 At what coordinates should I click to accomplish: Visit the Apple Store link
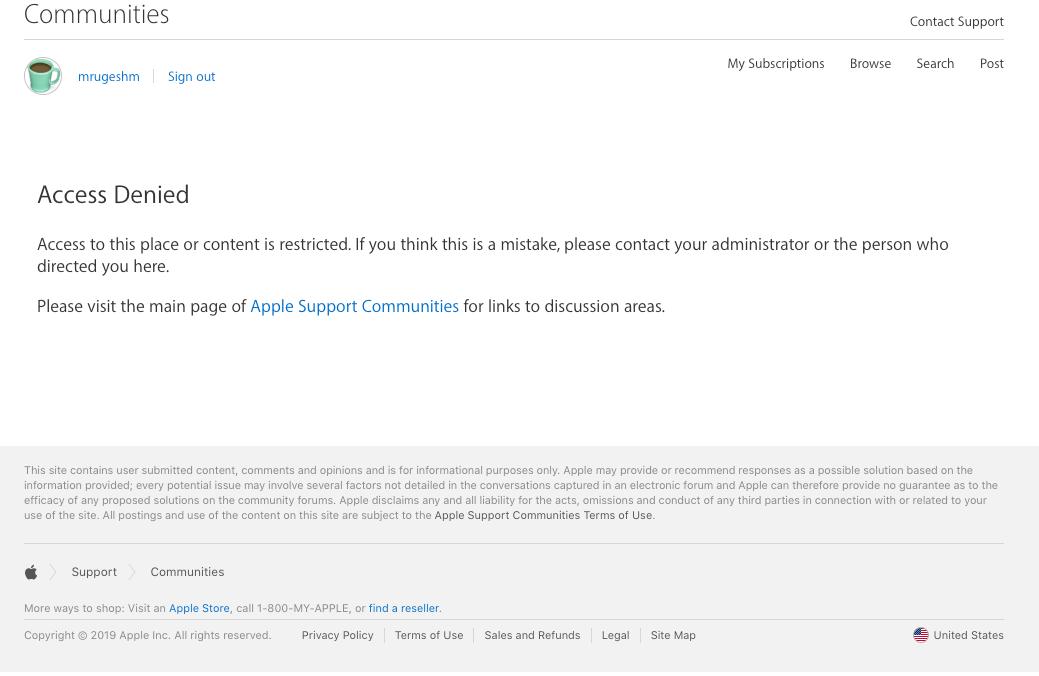pyautogui.click(x=199, y=608)
